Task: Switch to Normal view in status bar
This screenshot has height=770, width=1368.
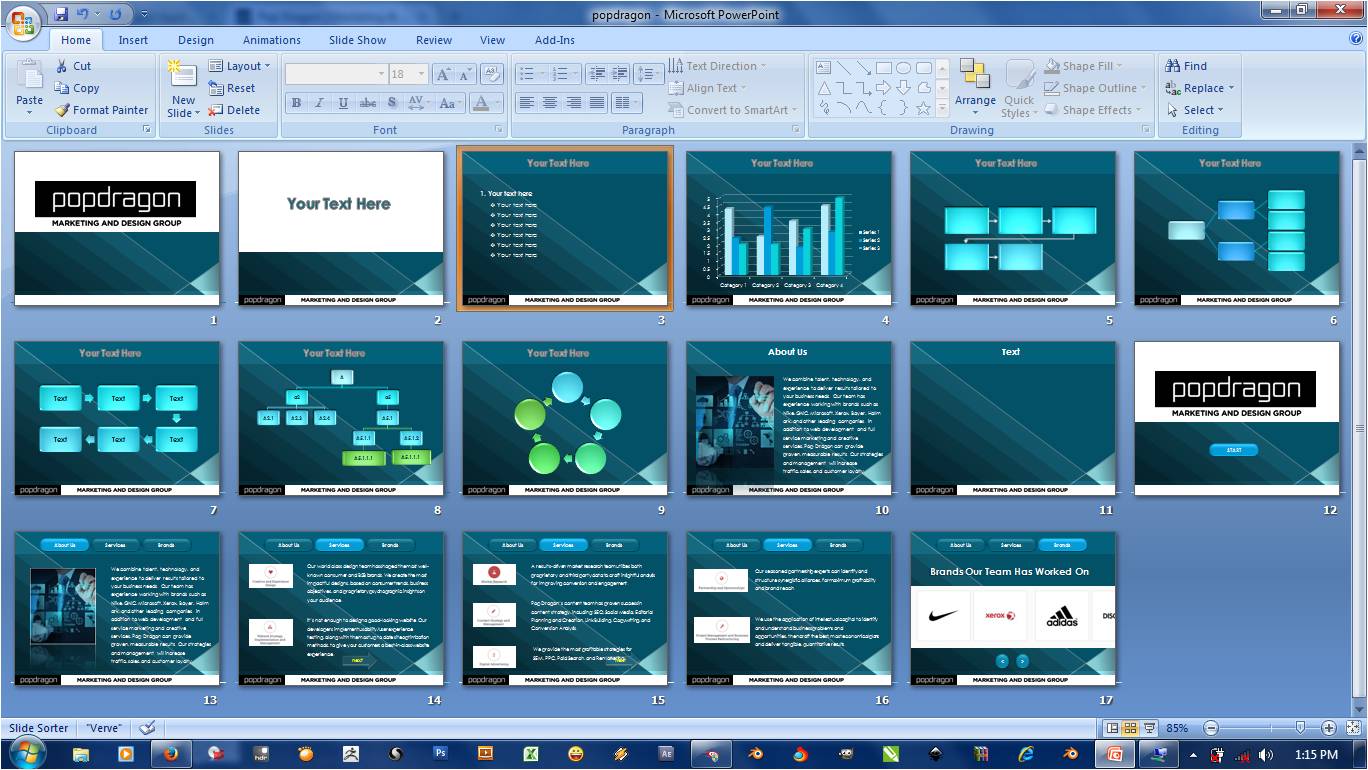Action: pos(1112,728)
